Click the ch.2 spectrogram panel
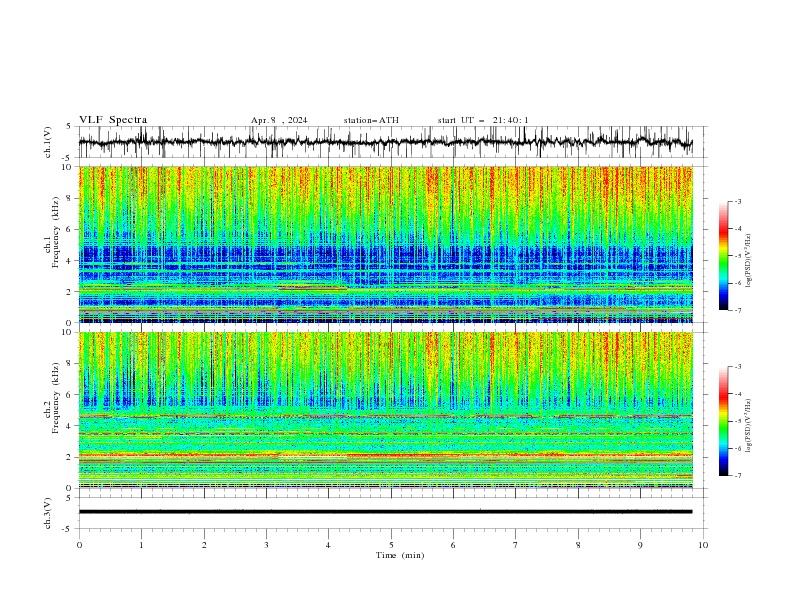This screenshot has height=612, width=792. click(386, 410)
